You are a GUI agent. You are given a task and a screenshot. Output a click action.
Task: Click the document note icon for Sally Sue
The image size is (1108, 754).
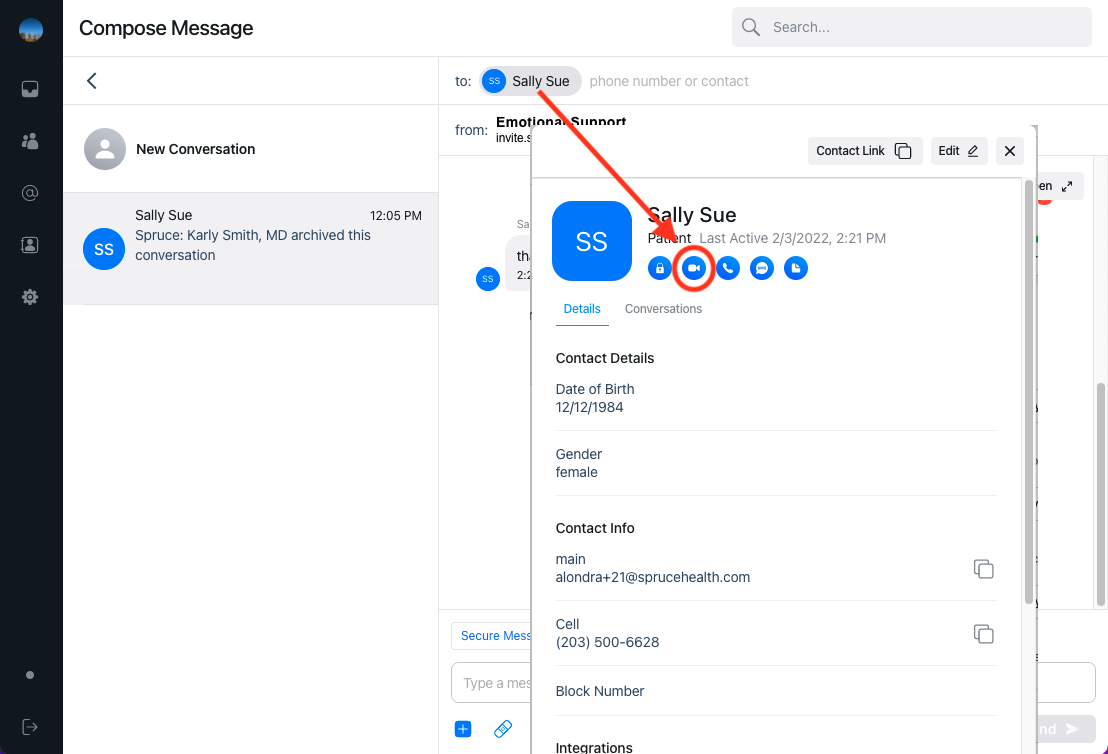[x=796, y=268]
